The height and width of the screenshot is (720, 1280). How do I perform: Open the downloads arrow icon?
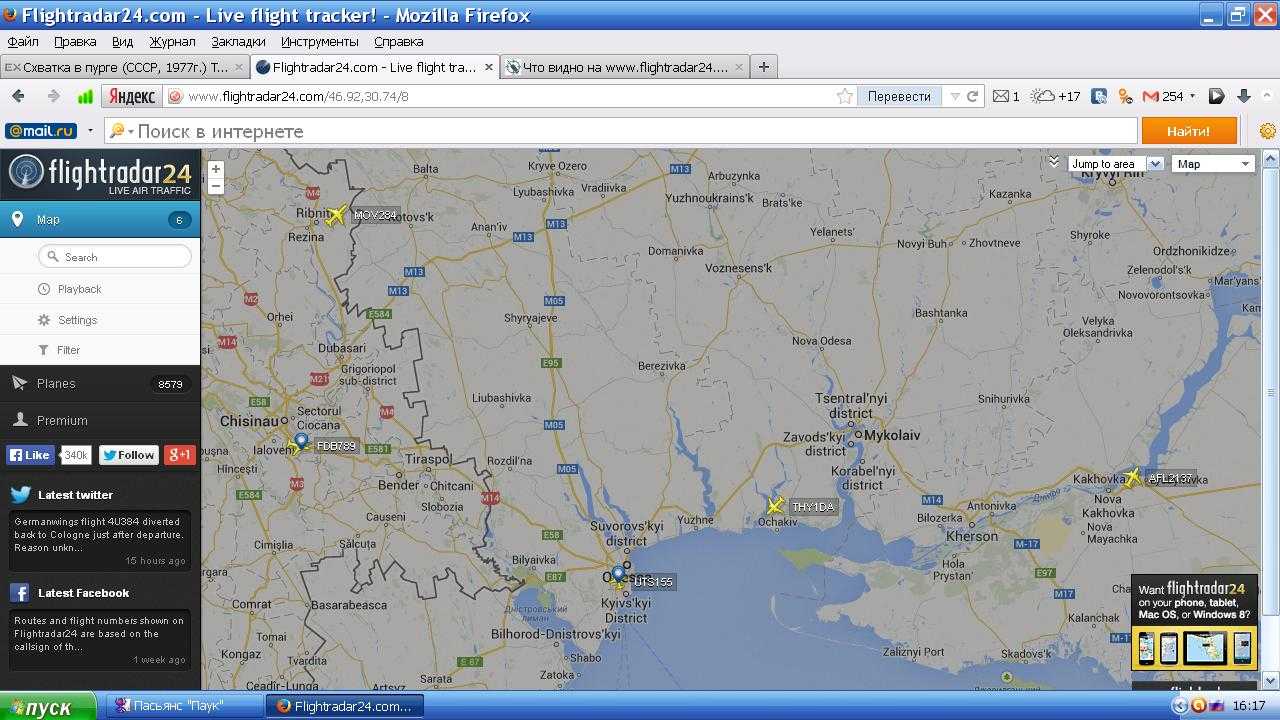point(1244,96)
